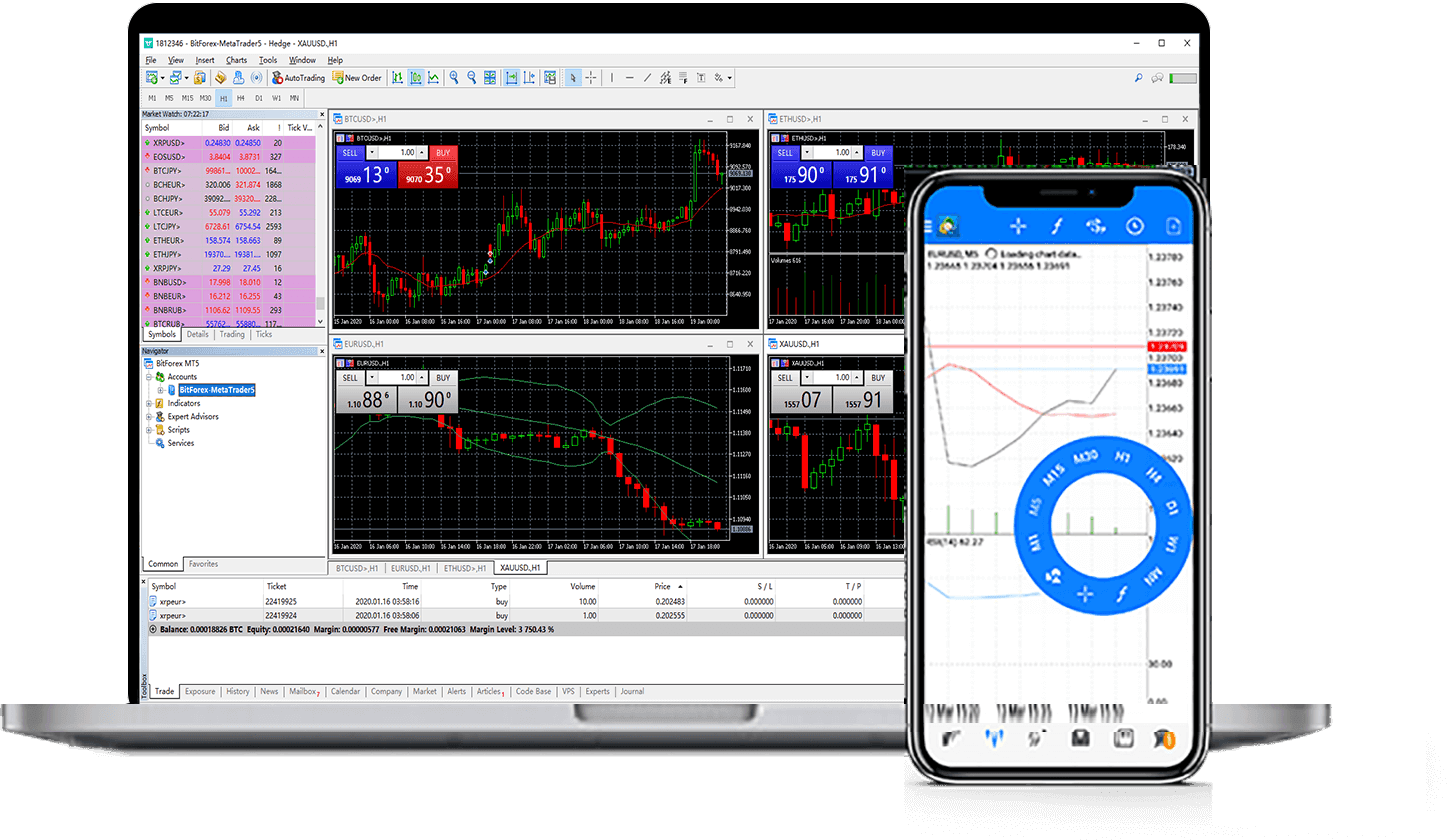Screen dimensions: 1450x840
Task: Expand the BitForex-MetaTrader5 account node
Action: click(160, 390)
